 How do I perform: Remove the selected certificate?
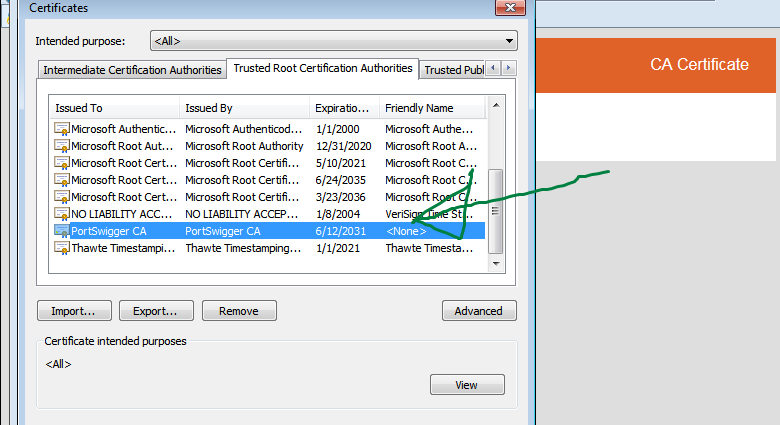click(239, 311)
